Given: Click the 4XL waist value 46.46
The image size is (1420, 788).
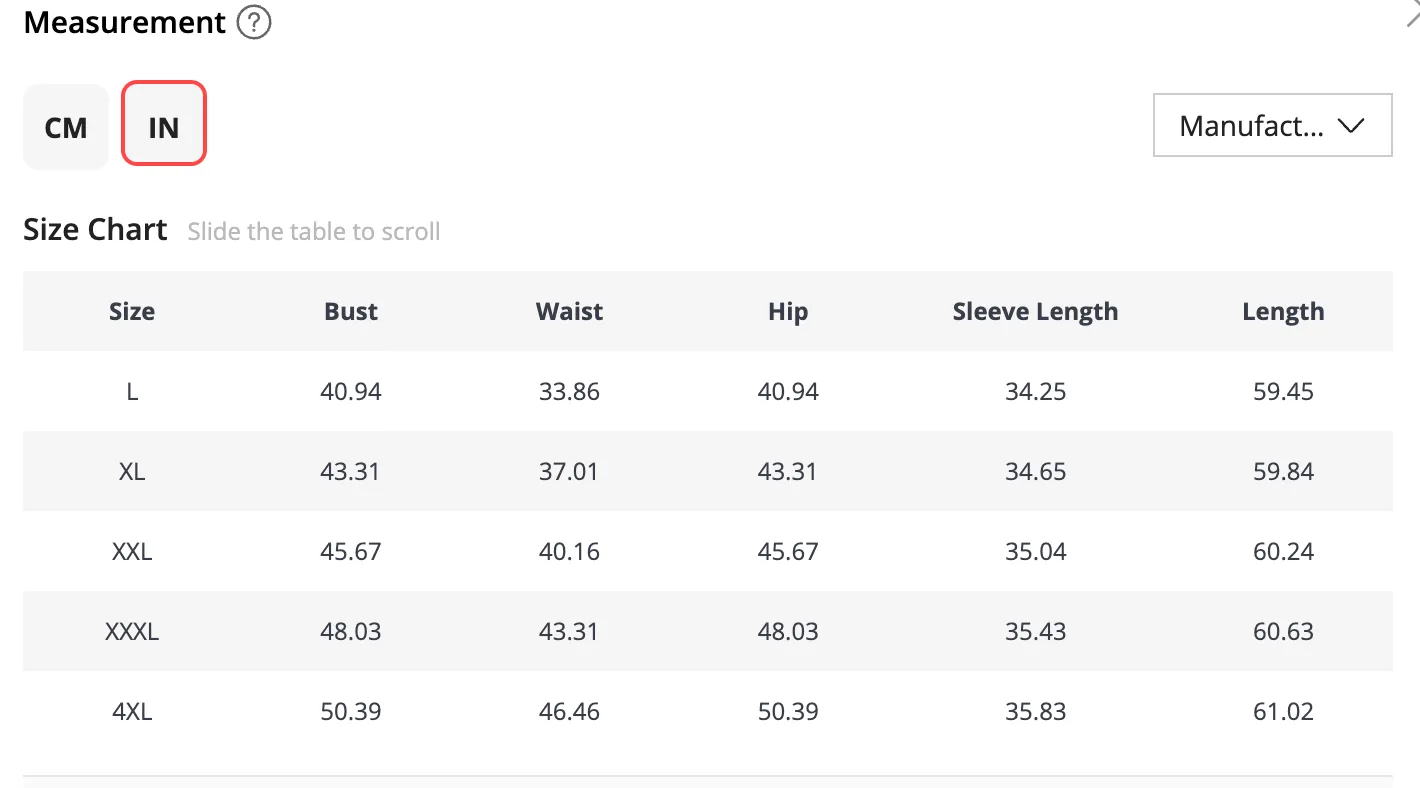Looking at the screenshot, I should (569, 711).
